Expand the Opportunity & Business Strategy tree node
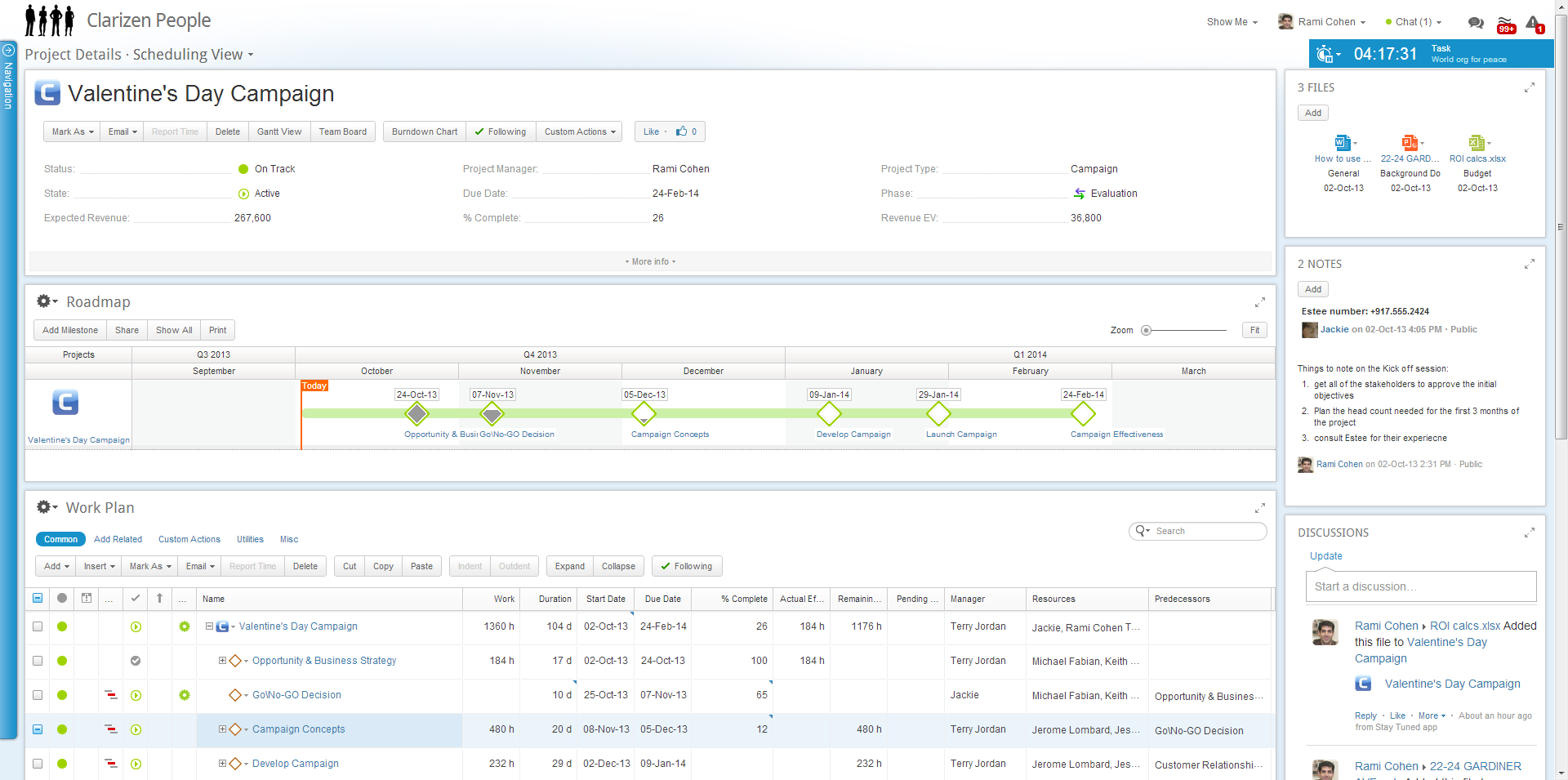This screenshot has width=1568, height=780. coord(222,661)
